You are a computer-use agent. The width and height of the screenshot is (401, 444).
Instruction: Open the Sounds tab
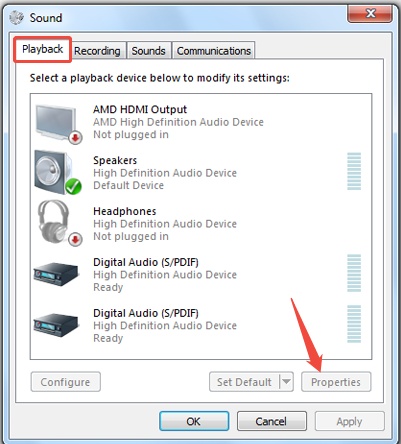[148, 51]
